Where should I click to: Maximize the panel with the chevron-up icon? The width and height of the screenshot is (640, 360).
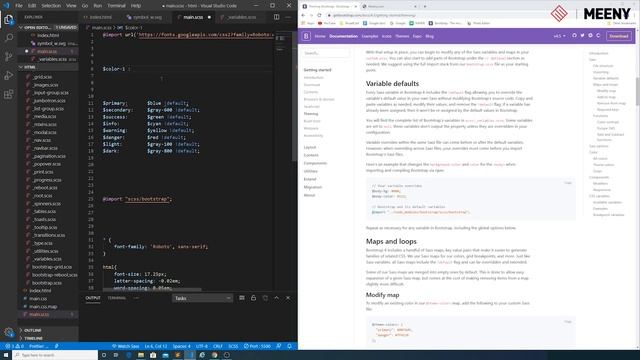276,298
